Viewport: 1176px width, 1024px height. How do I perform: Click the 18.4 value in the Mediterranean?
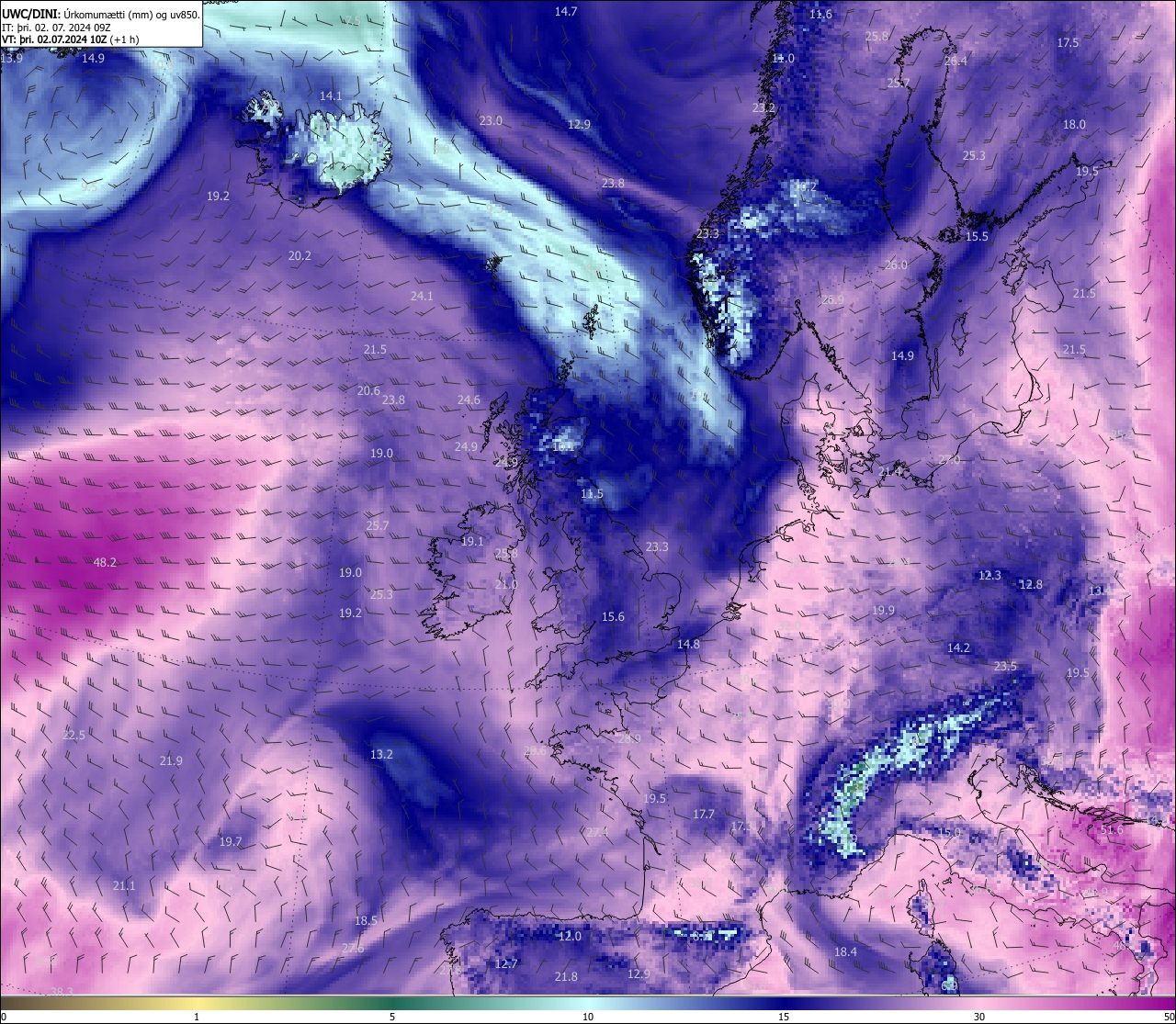tap(845, 951)
